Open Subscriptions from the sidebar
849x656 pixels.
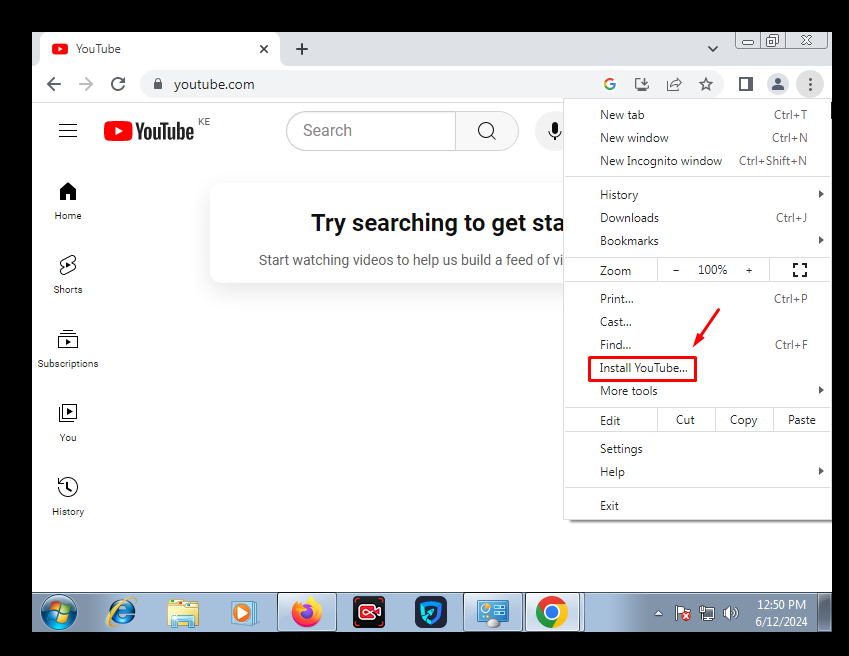tap(68, 349)
